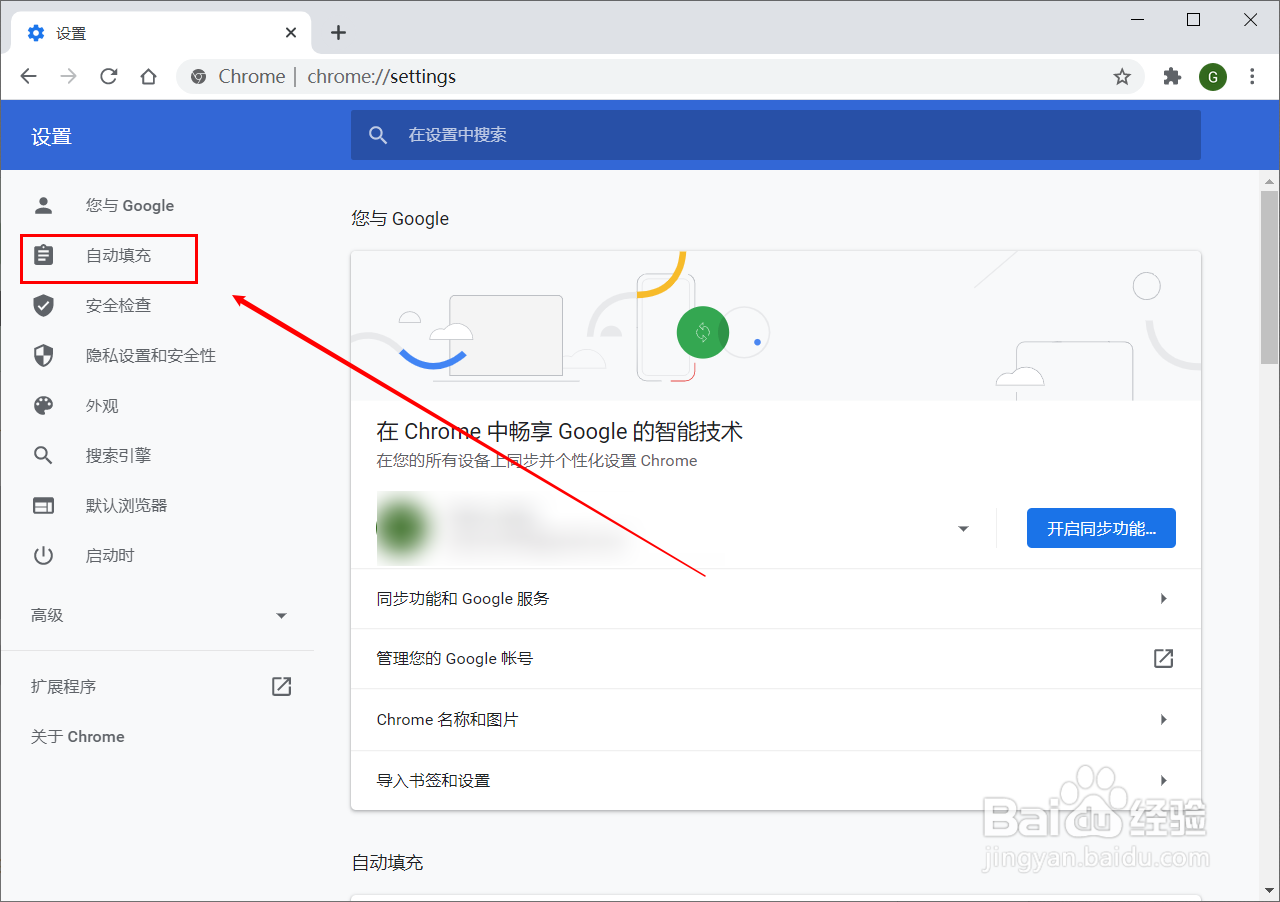This screenshot has width=1280, height=902.
Task: Click the shield icon for 隐私设置和安全性
Action: [x=43, y=356]
